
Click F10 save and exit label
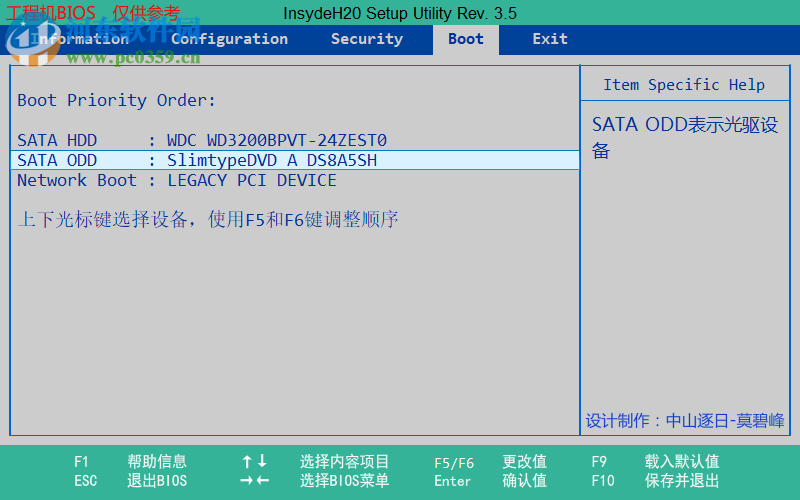655,481
